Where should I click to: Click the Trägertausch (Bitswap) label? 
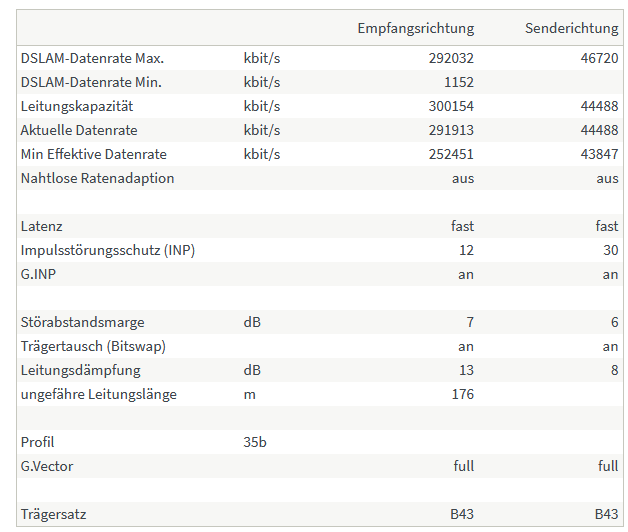tap(93, 347)
